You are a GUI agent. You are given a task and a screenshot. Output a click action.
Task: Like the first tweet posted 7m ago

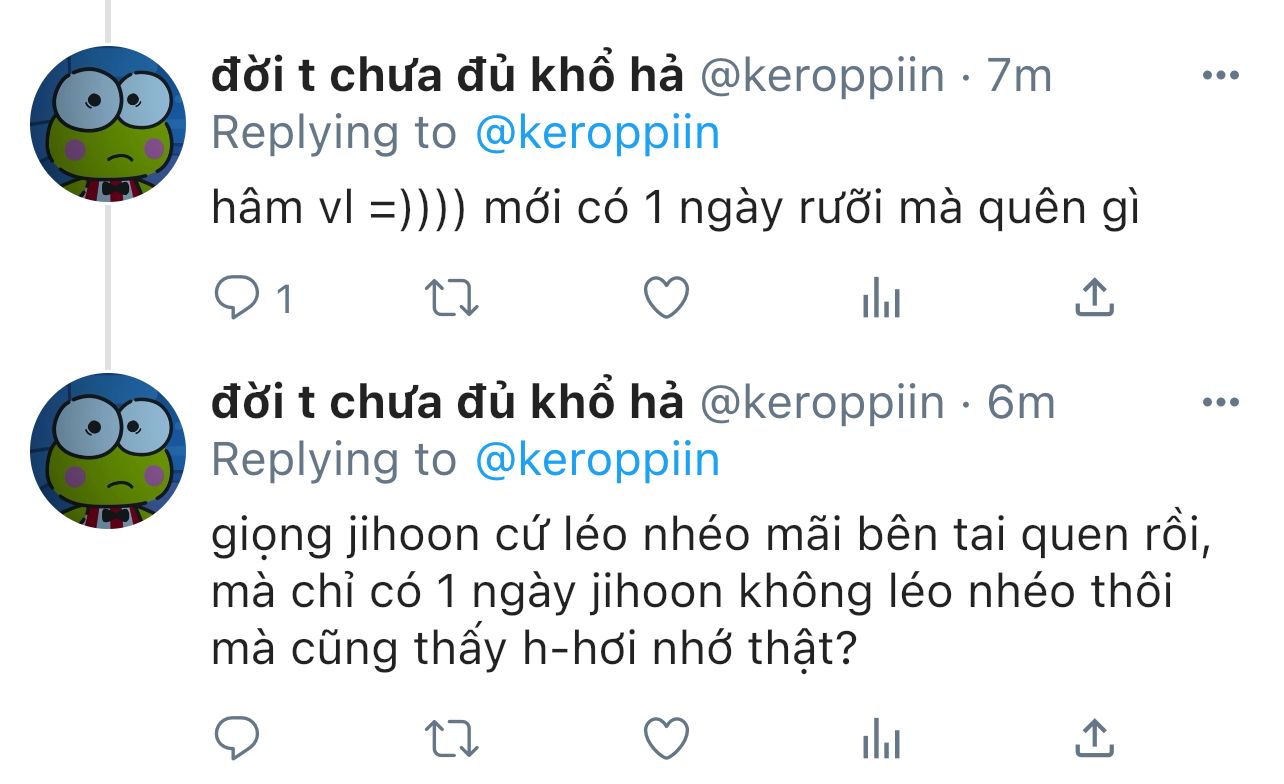point(666,298)
